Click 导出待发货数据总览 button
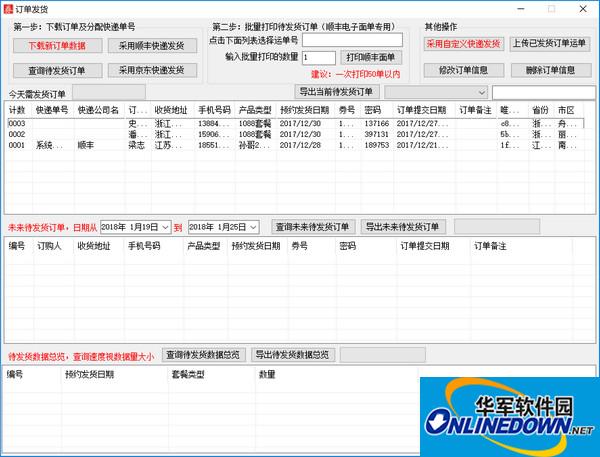The height and width of the screenshot is (457, 600). click(x=292, y=355)
